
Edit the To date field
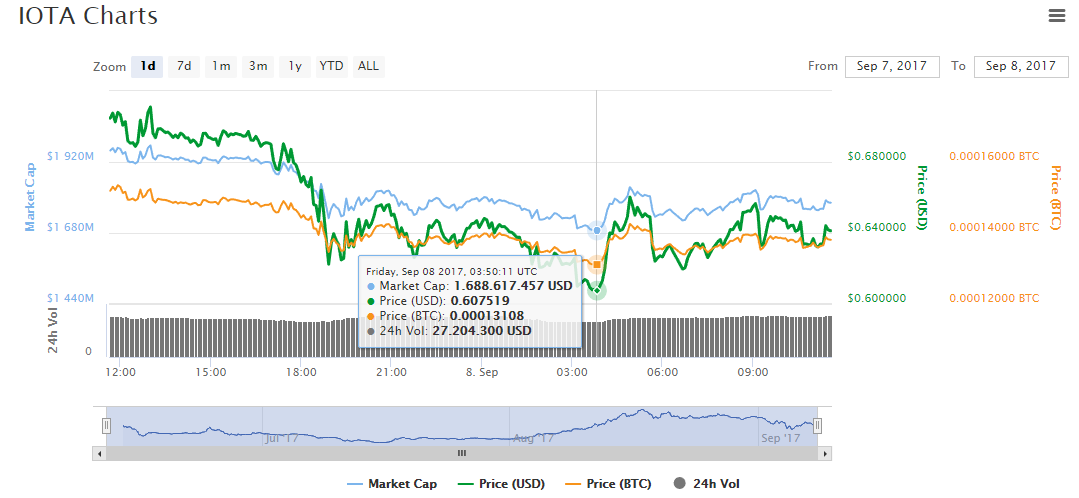click(x=1021, y=67)
